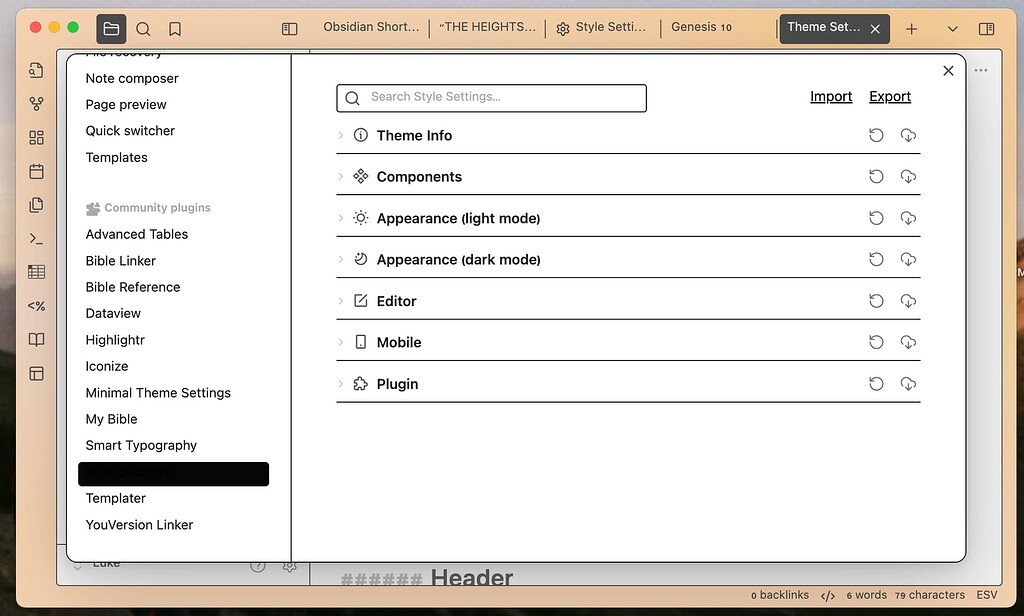The height and width of the screenshot is (616, 1024).
Task: Click the Advanced Tables icon in the ribbon
Action: [x=36, y=272]
